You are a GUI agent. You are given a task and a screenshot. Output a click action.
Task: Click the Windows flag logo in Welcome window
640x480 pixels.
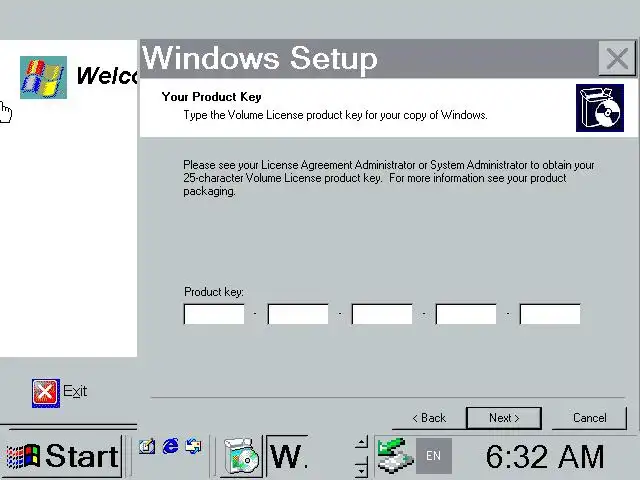pos(43,77)
